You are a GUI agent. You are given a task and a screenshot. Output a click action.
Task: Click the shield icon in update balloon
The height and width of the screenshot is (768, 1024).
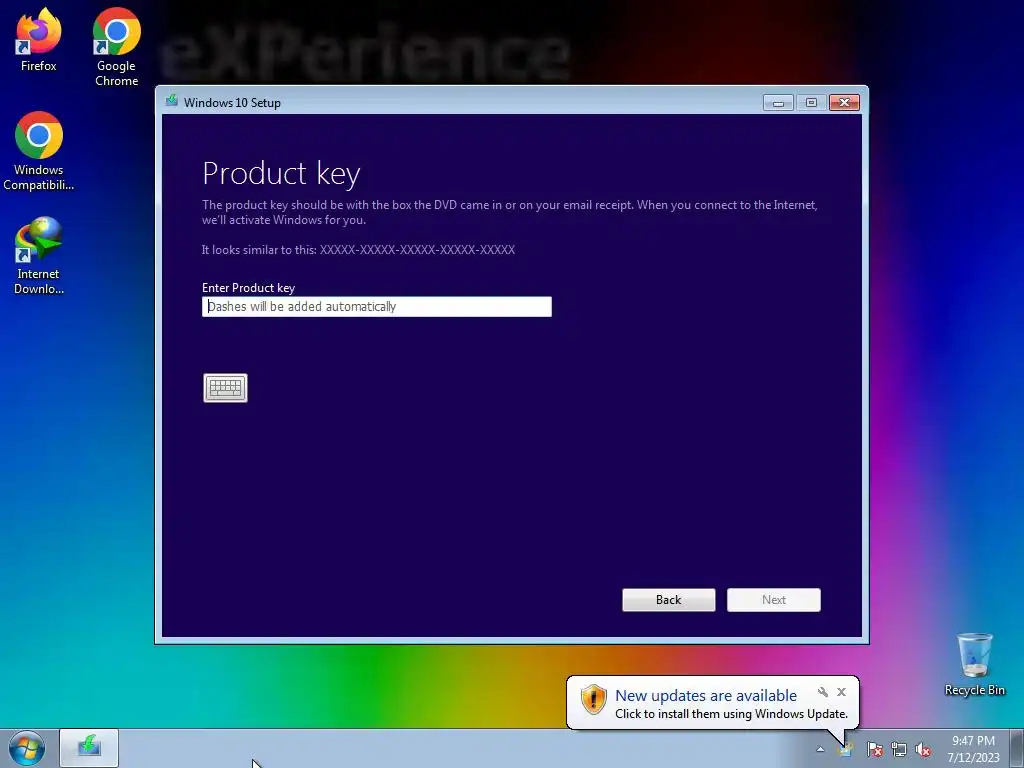pos(594,699)
